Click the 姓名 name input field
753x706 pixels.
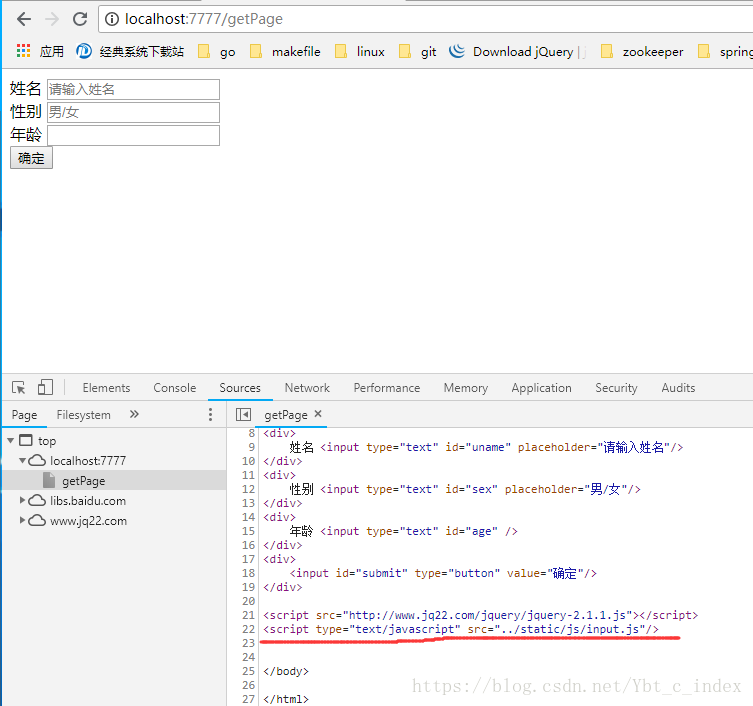tap(134, 89)
